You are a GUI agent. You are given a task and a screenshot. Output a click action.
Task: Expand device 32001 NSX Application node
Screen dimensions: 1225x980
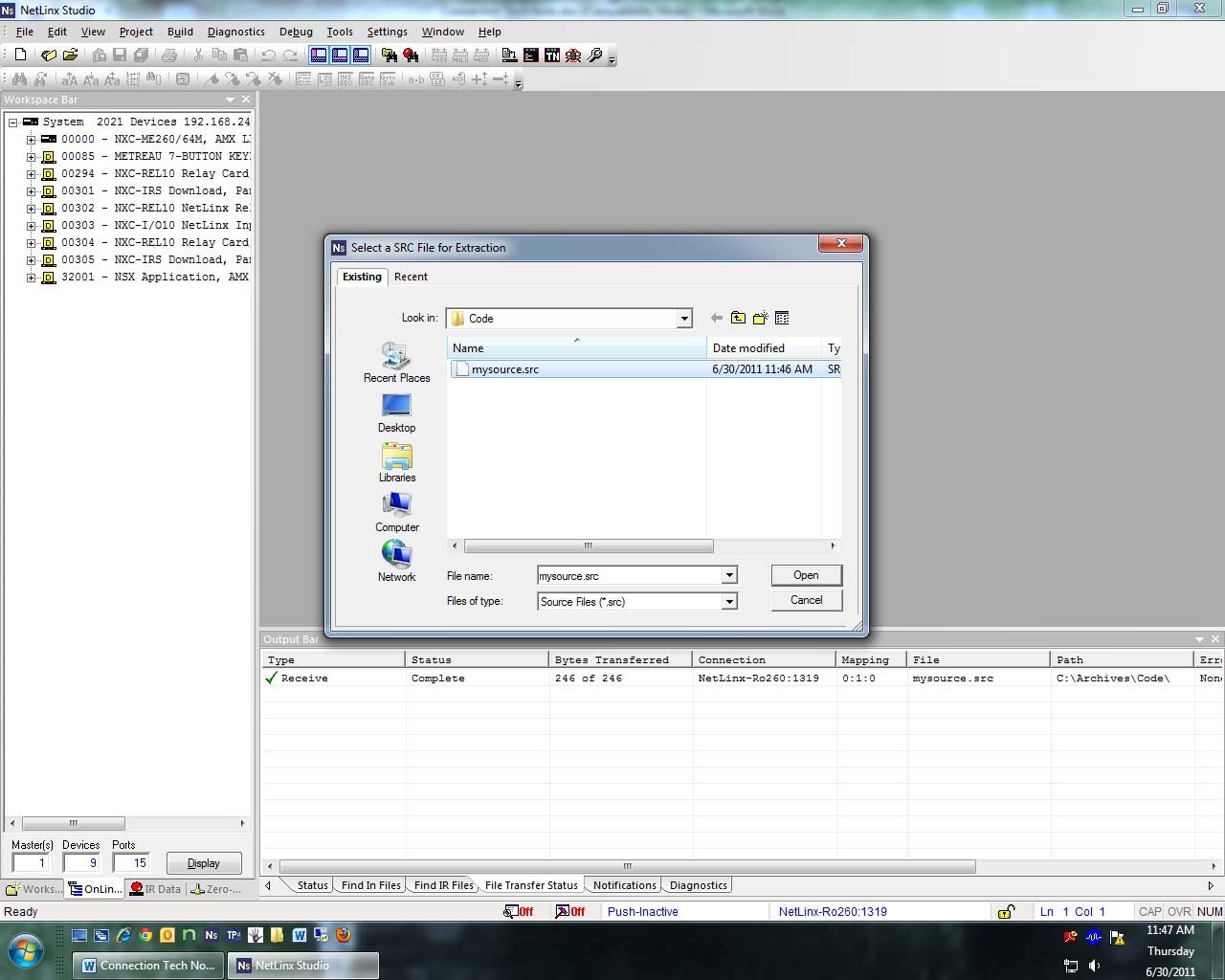[31, 278]
